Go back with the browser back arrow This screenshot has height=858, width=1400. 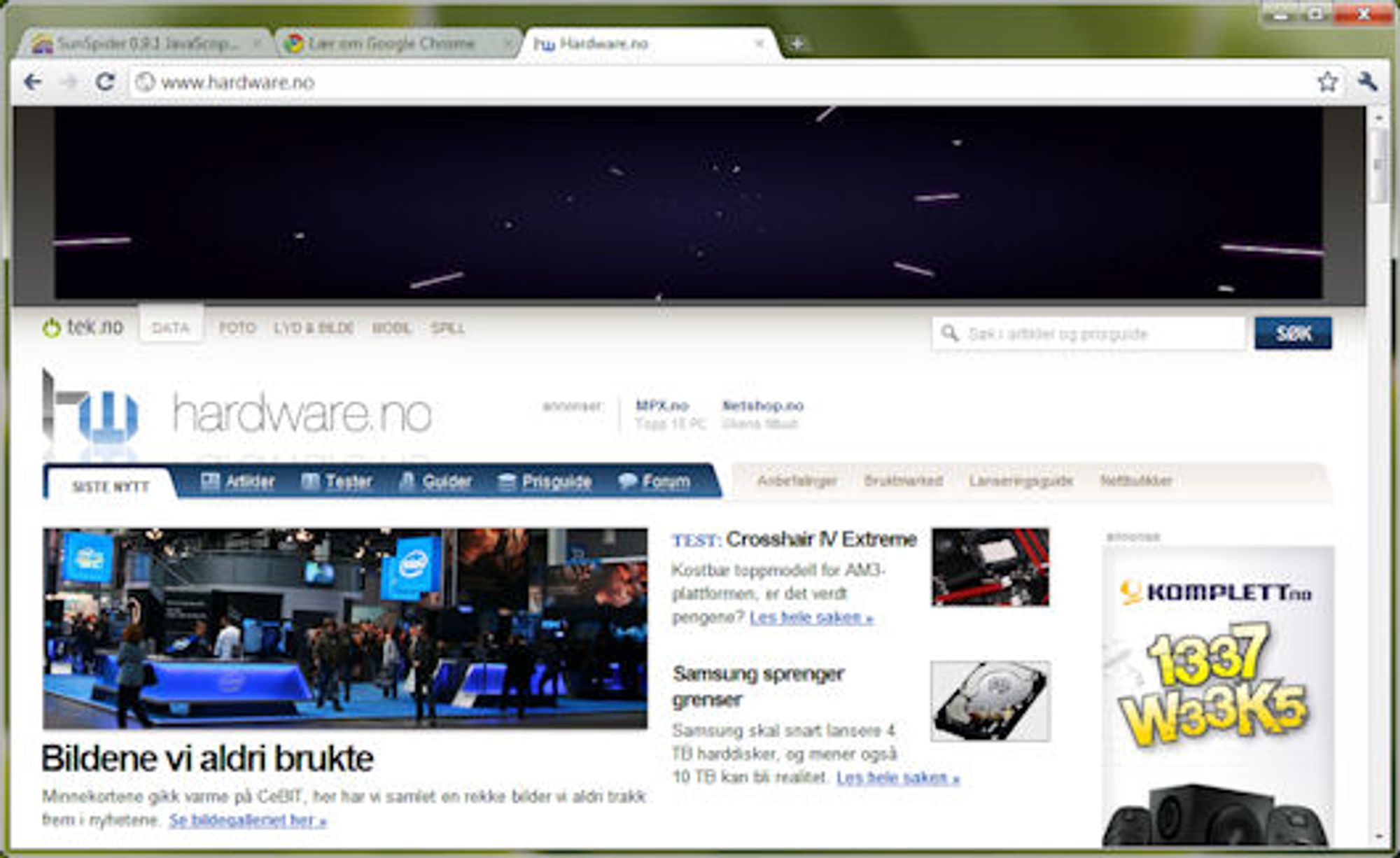point(33,82)
